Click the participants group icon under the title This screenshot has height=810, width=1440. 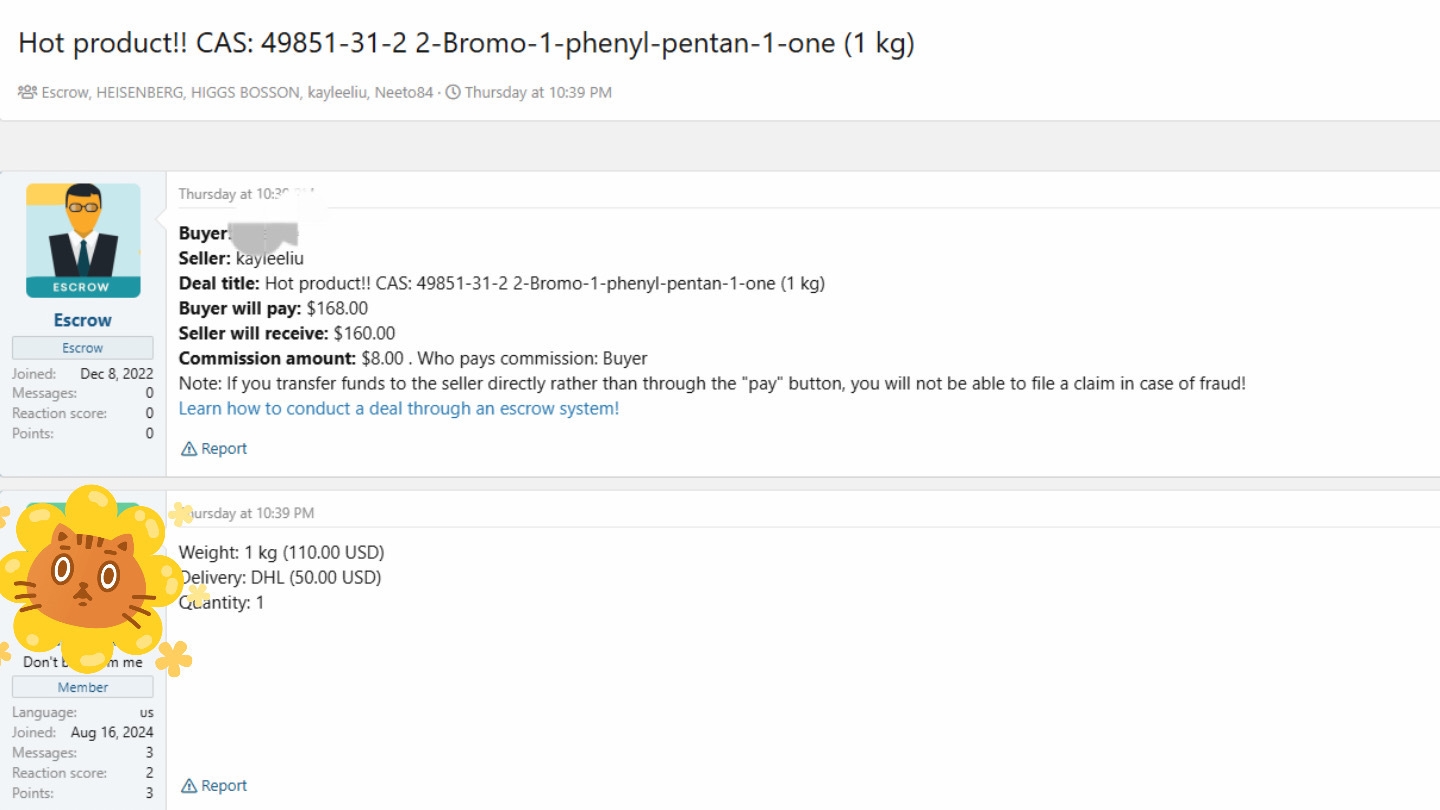tap(27, 92)
